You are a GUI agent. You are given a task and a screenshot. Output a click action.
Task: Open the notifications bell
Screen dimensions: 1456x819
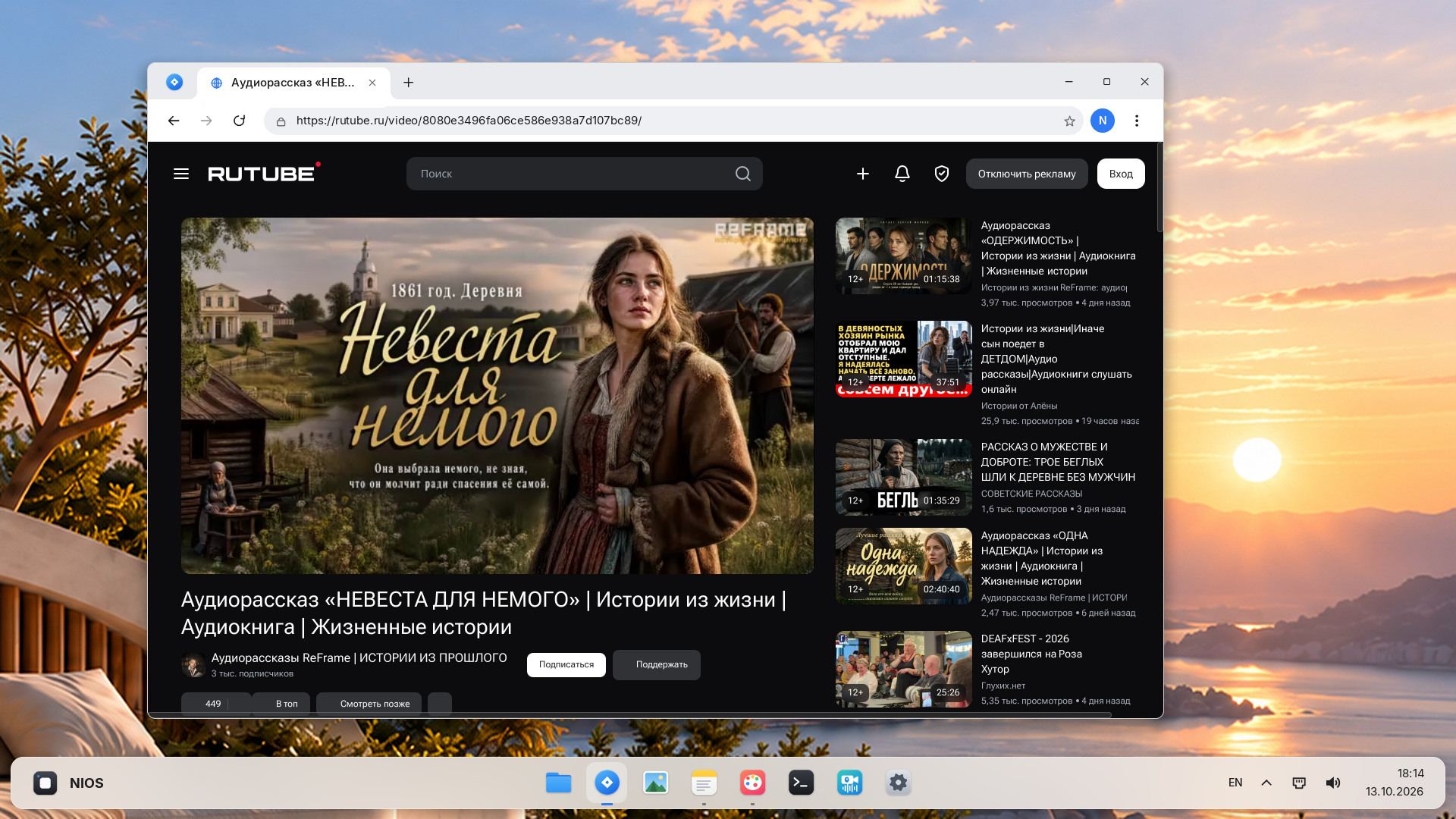coord(902,174)
